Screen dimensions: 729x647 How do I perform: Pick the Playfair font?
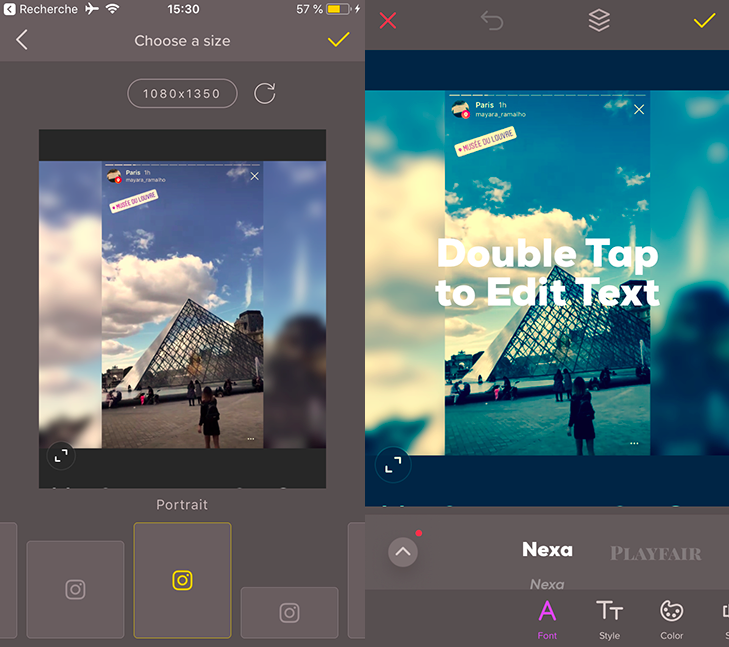pyautogui.click(x=655, y=553)
